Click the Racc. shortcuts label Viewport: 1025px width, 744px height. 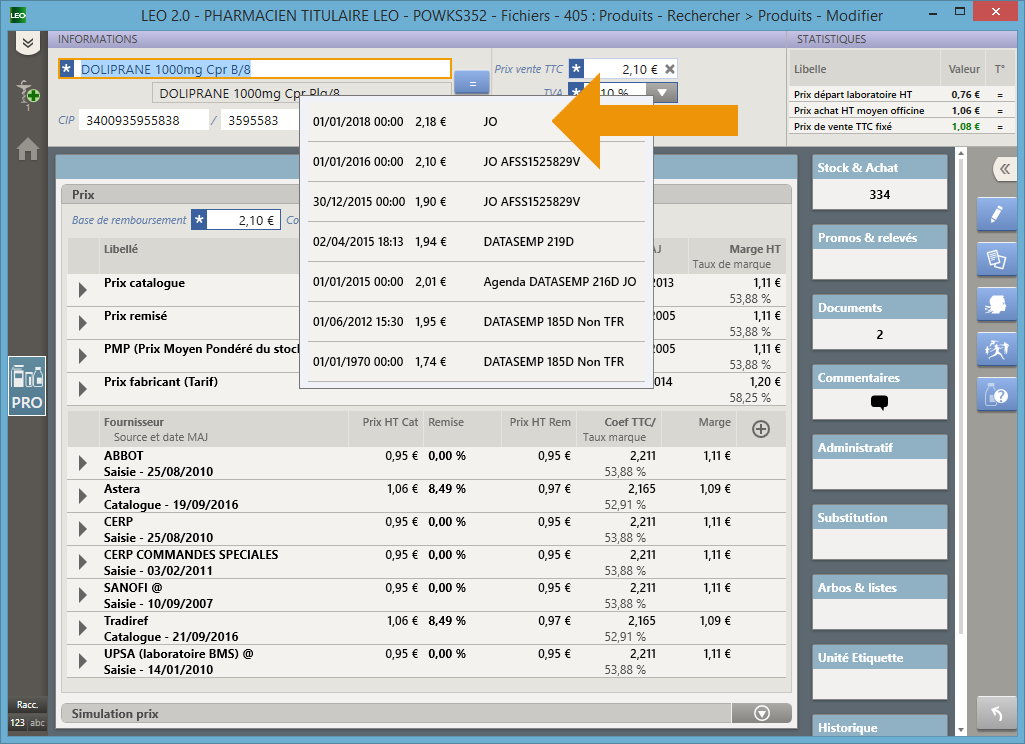tap(27, 705)
